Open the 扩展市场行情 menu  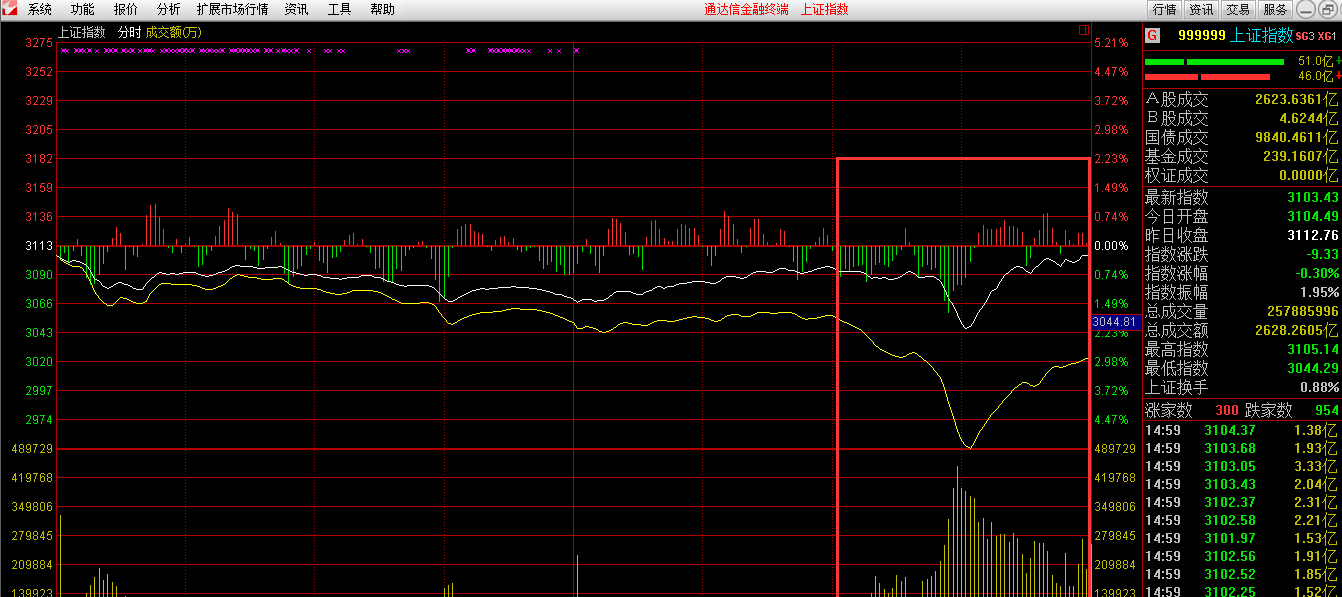[x=233, y=9]
